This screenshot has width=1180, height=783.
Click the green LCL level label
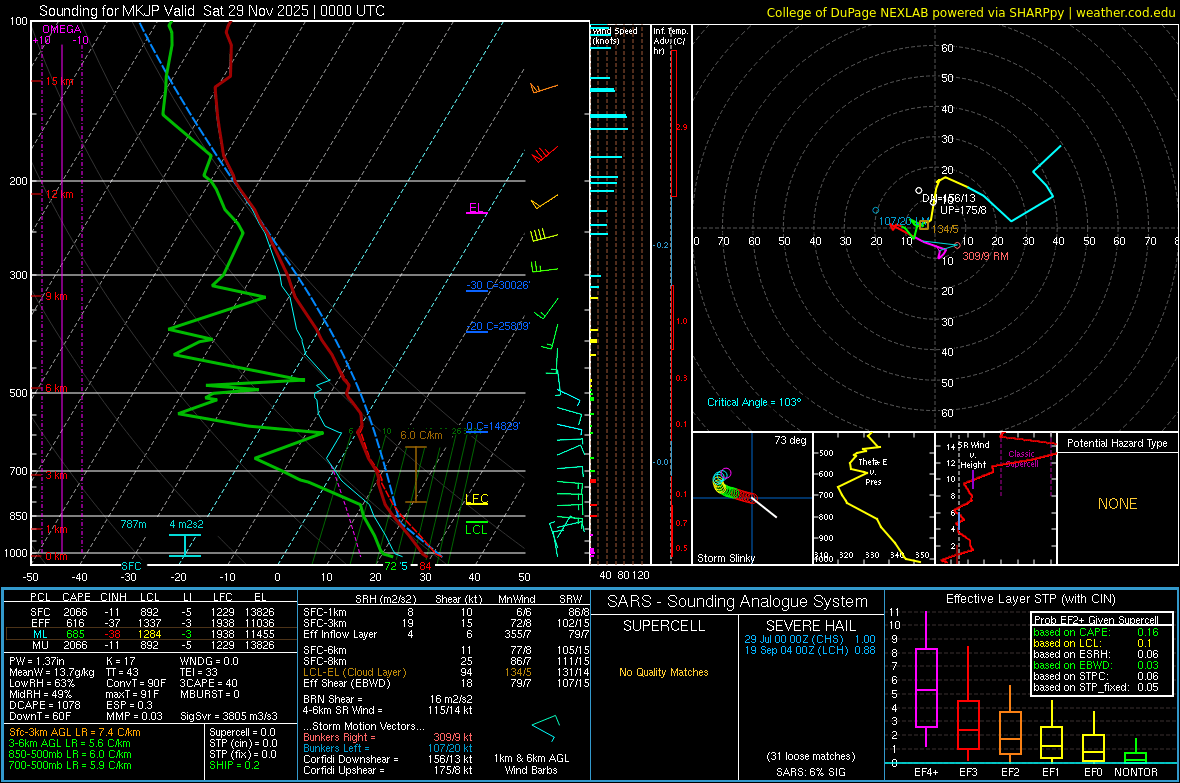click(476, 529)
